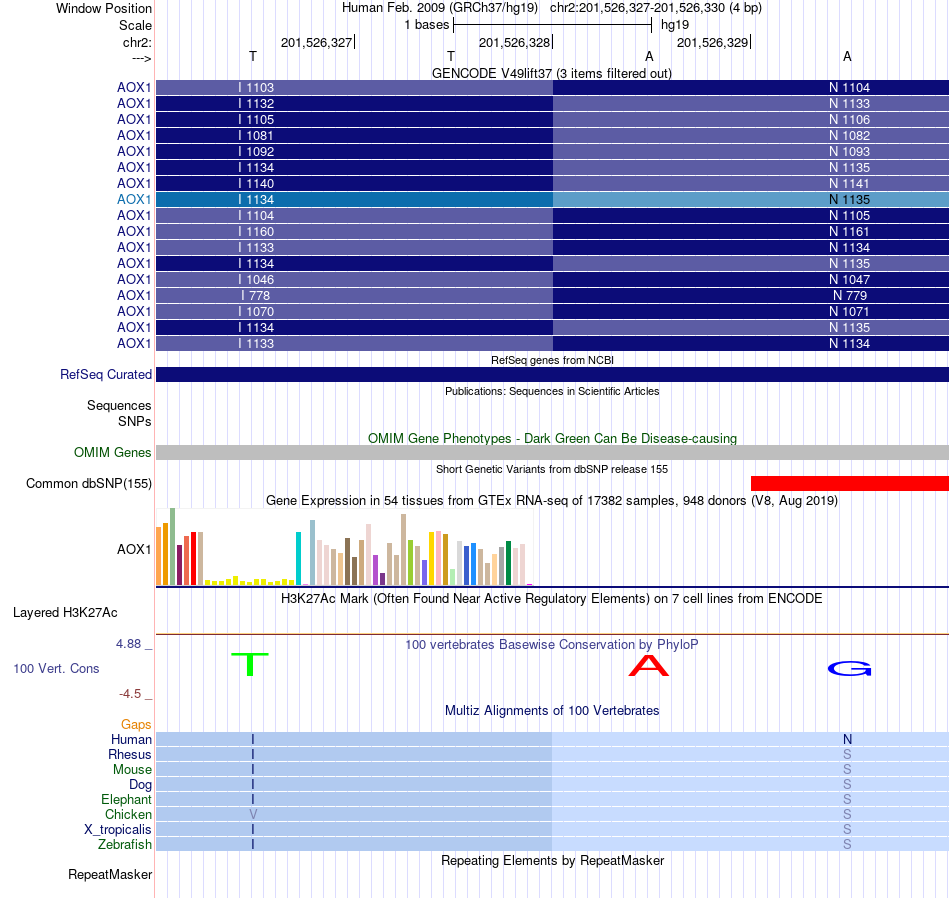Click the Window Position label

click(x=104, y=8)
